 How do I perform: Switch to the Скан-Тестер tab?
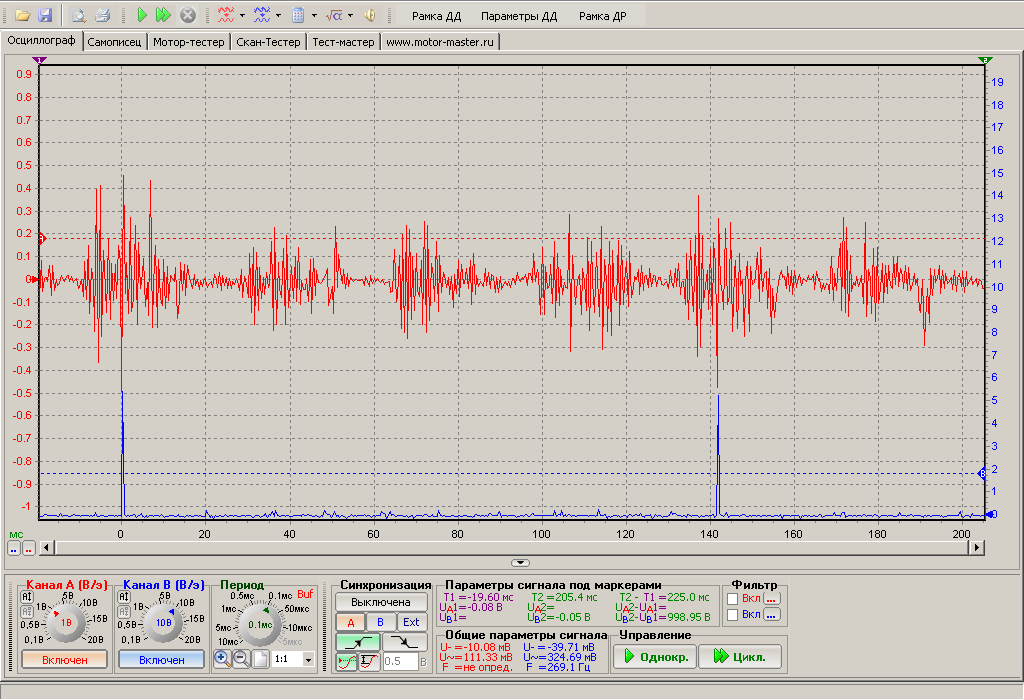coord(268,42)
